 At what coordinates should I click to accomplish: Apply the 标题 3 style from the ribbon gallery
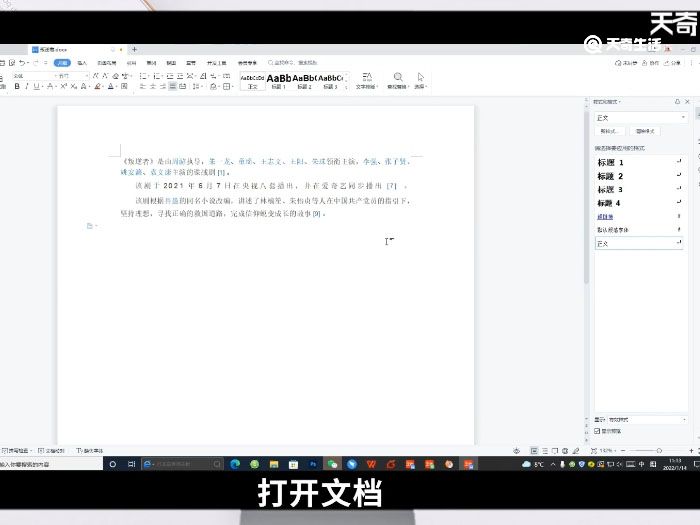[x=330, y=81]
